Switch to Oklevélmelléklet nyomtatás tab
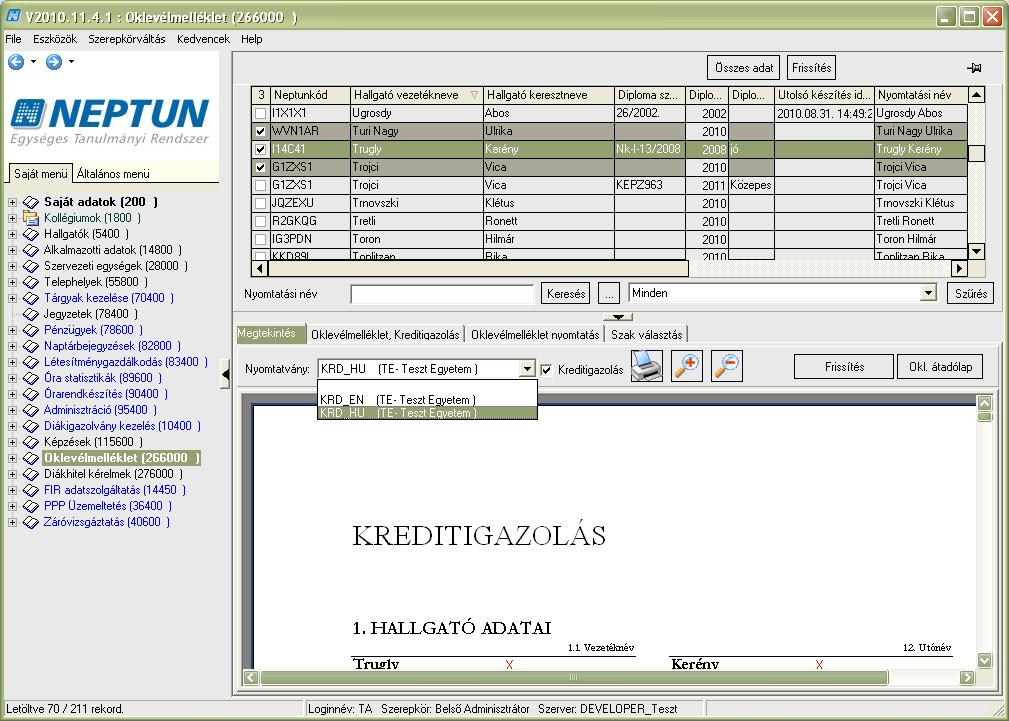This screenshot has width=1009, height=721. tap(535, 335)
